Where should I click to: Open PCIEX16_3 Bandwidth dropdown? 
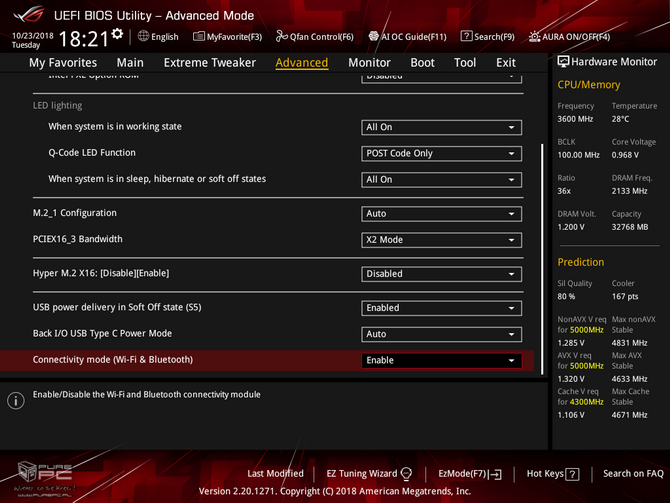pos(441,240)
